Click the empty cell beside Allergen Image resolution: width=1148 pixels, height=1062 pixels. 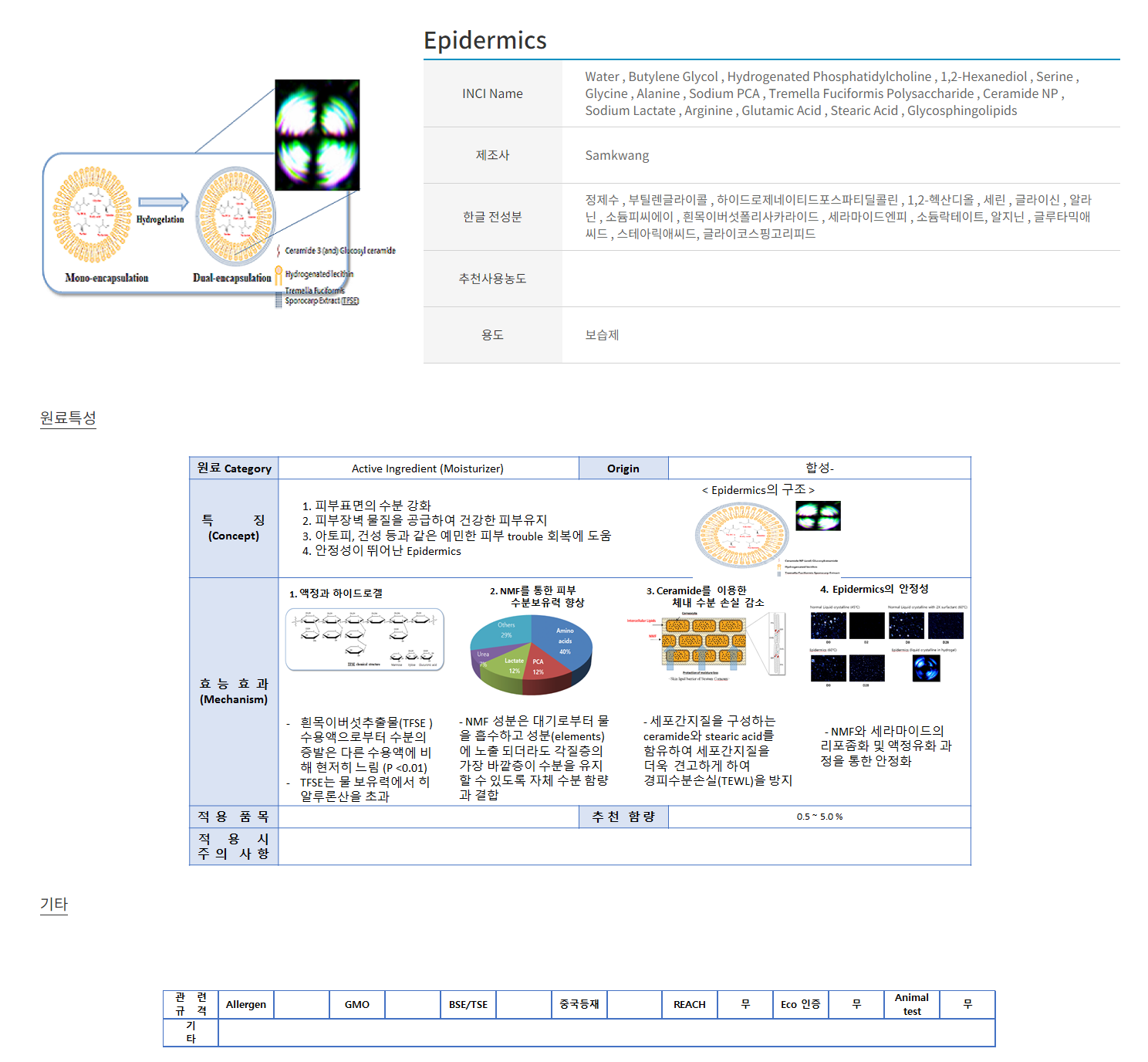[302, 1004]
